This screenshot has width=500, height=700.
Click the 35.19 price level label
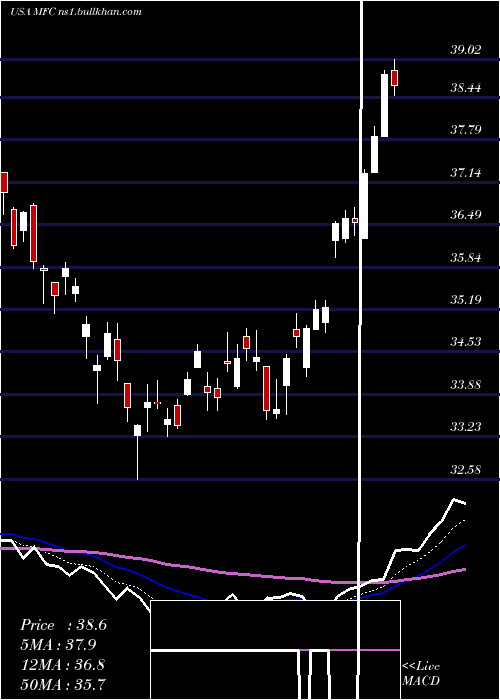pyautogui.click(x=466, y=299)
